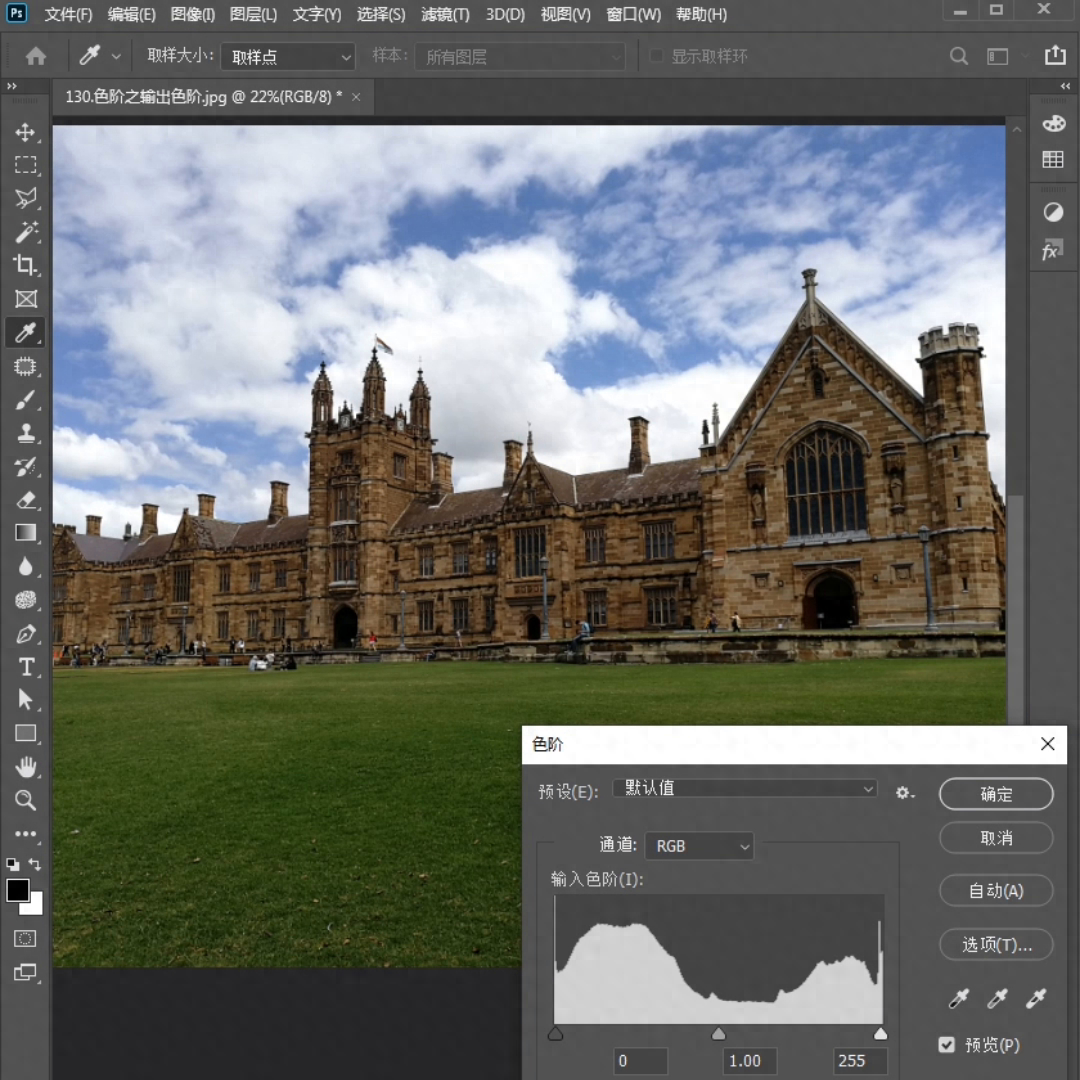
Task: Select the Brush tool
Action: [x=25, y=400]
